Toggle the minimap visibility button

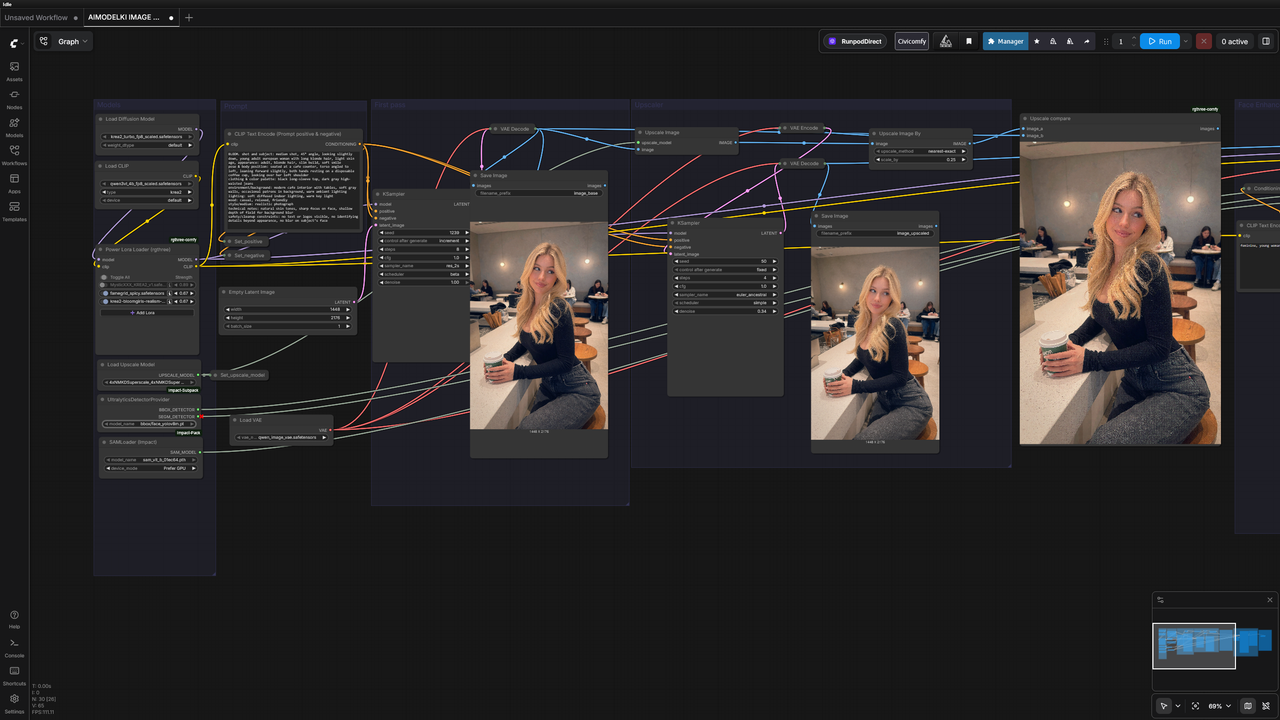coord(1248,706)
